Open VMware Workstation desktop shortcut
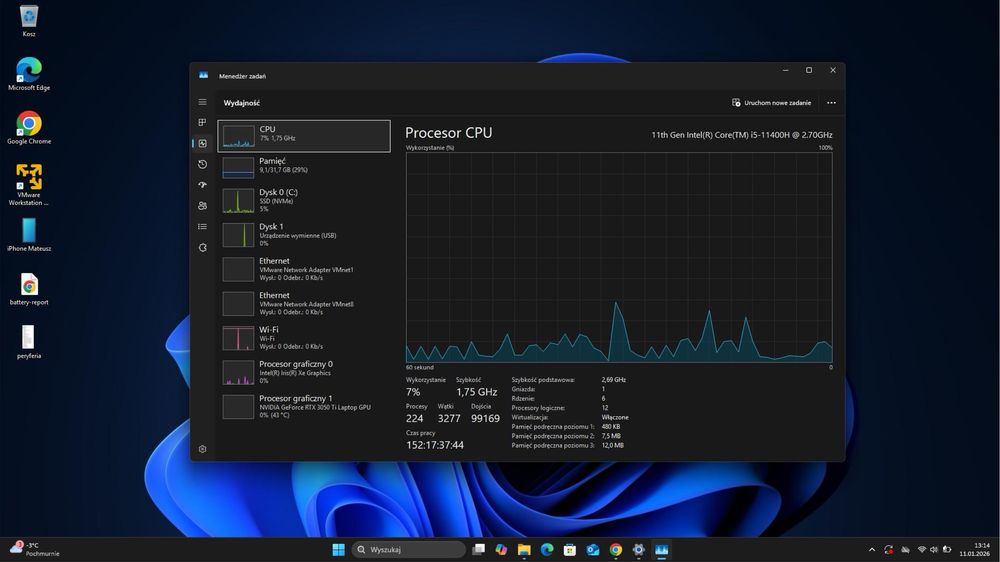 [x=29, y=185]
